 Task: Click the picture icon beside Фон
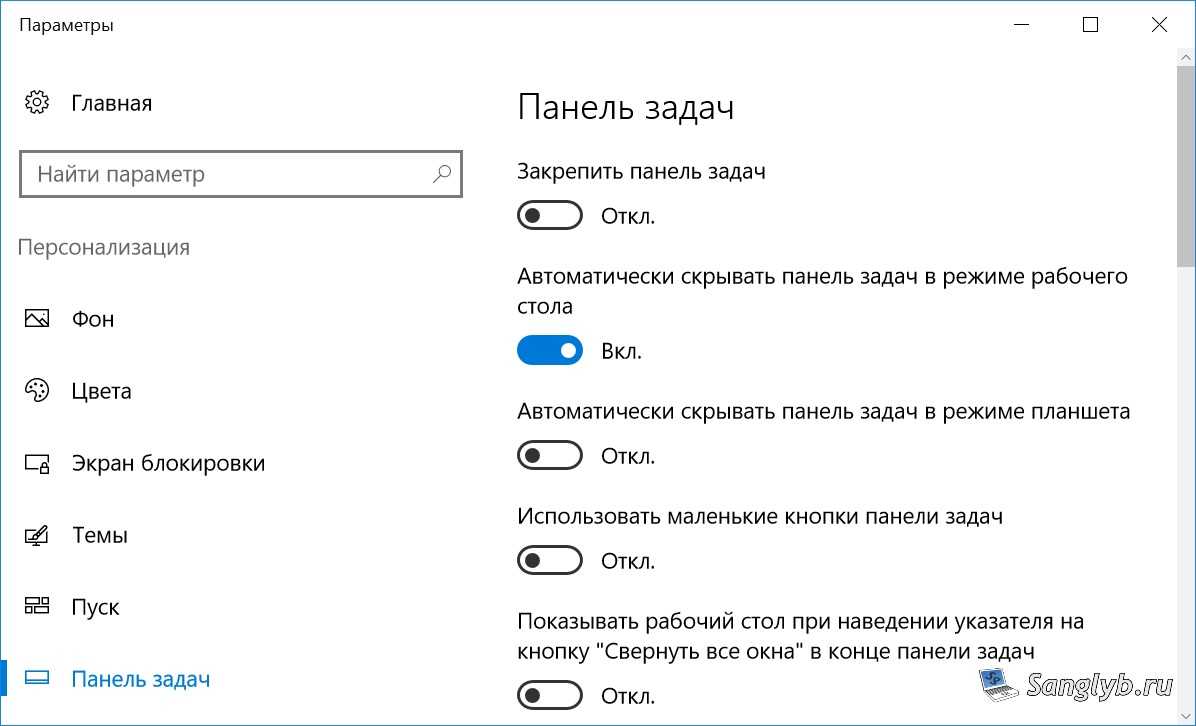37,318
